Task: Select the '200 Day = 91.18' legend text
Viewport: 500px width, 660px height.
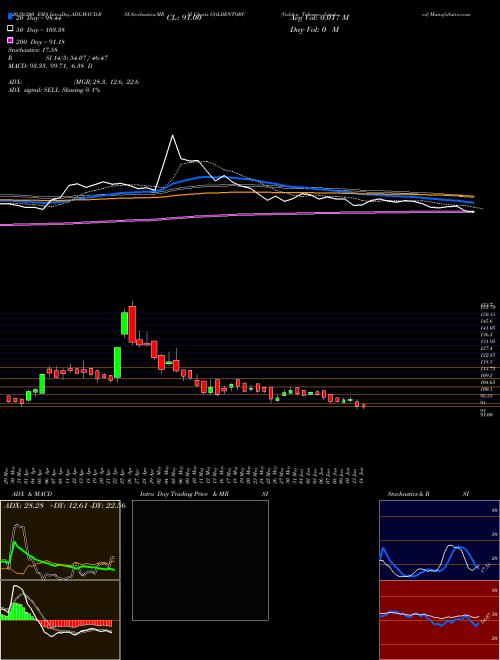Action: [x=41, y=42]
